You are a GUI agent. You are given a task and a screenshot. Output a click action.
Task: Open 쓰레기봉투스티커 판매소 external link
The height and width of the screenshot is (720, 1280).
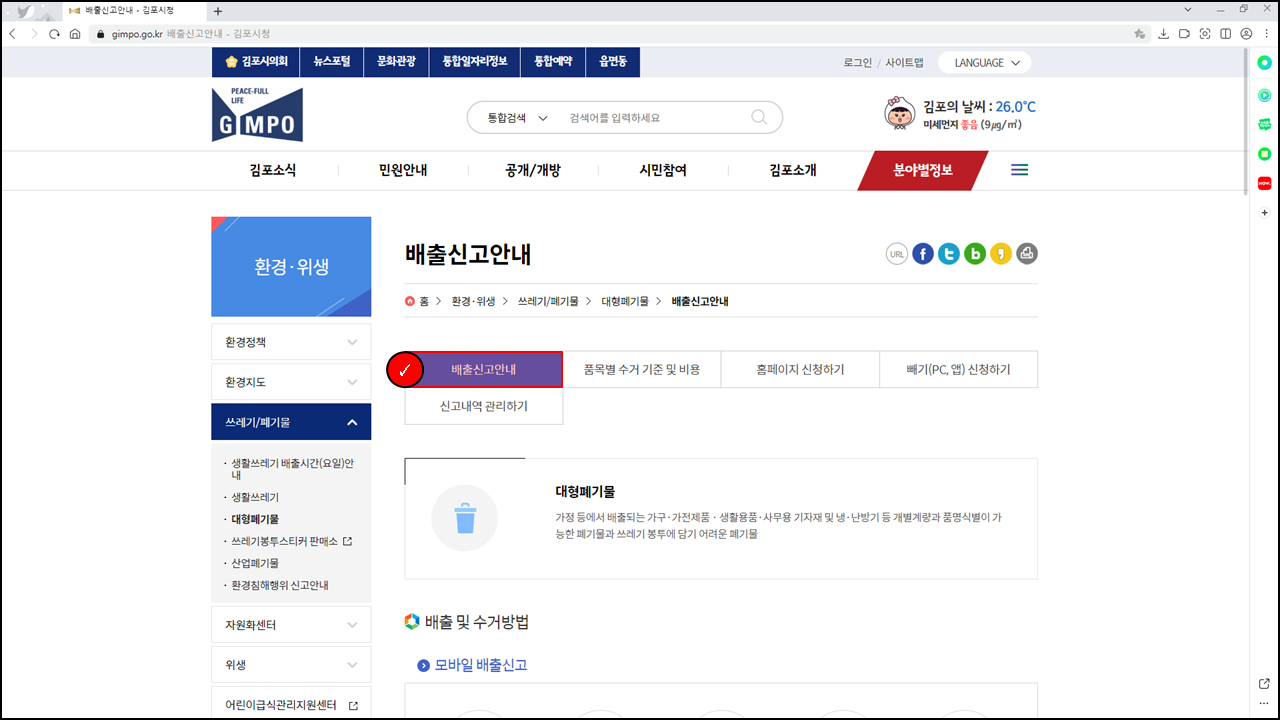[x=291, y=541]
